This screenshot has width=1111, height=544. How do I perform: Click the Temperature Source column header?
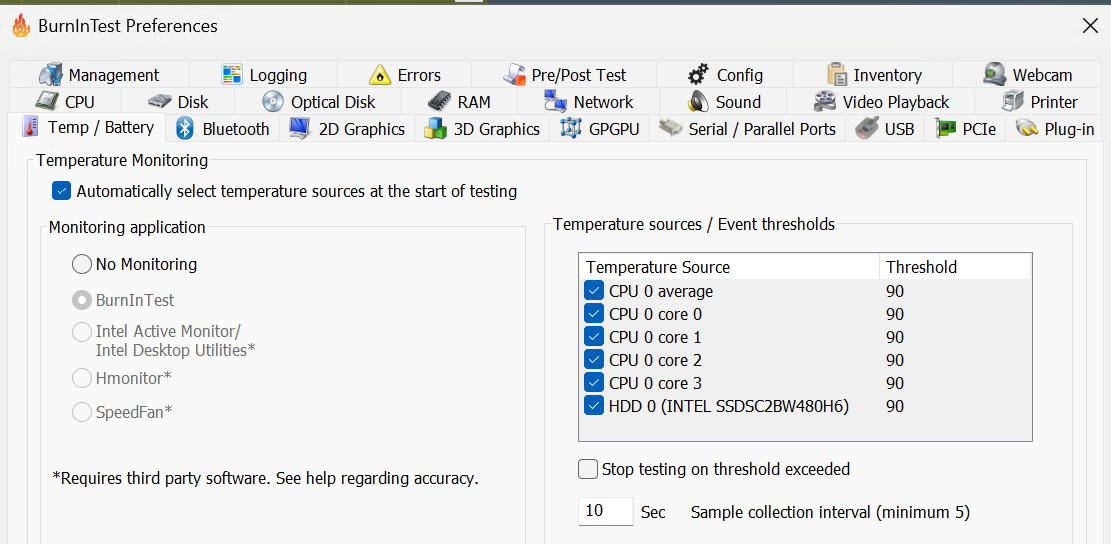point(730,267)
